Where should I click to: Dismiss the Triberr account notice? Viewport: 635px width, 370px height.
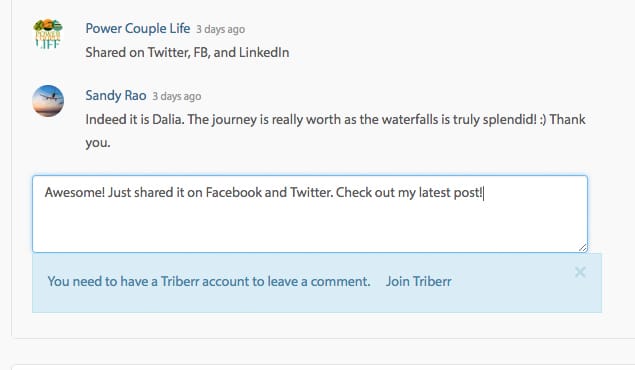(x=580, y=272)
